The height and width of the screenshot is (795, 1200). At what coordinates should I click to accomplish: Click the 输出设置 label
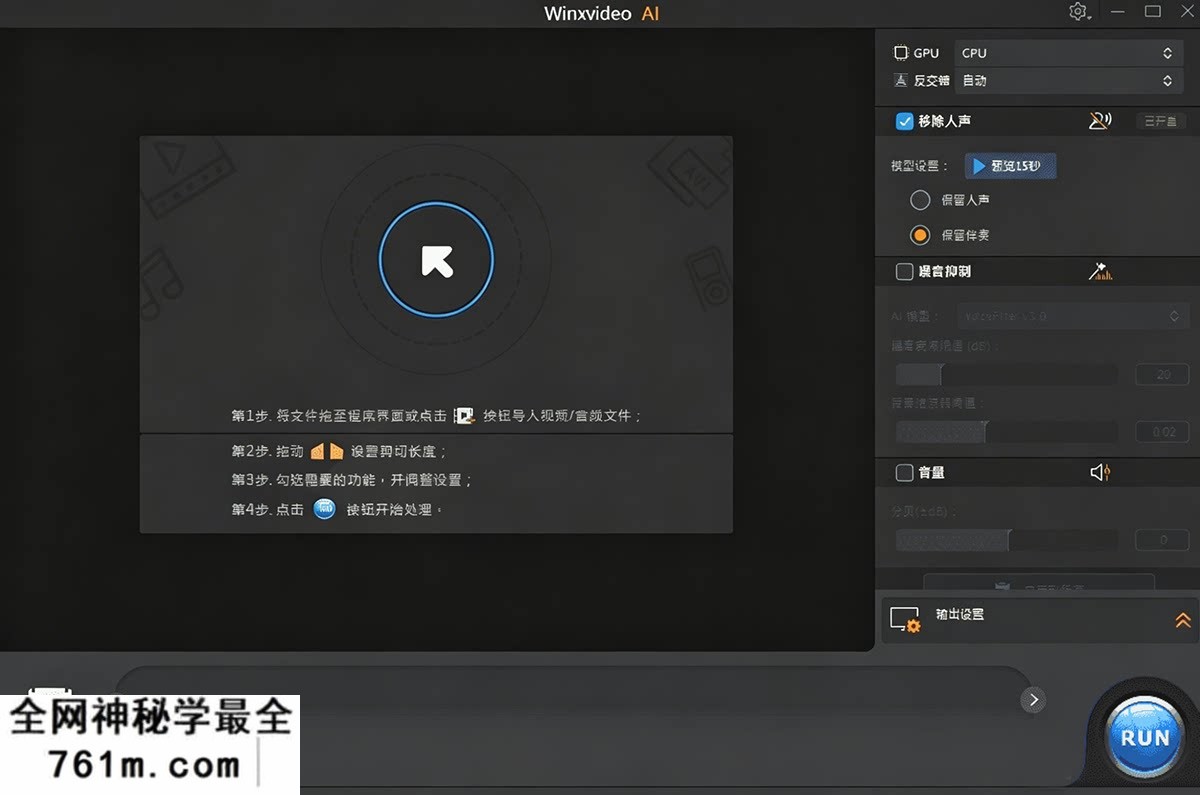[x=959, y=614]
